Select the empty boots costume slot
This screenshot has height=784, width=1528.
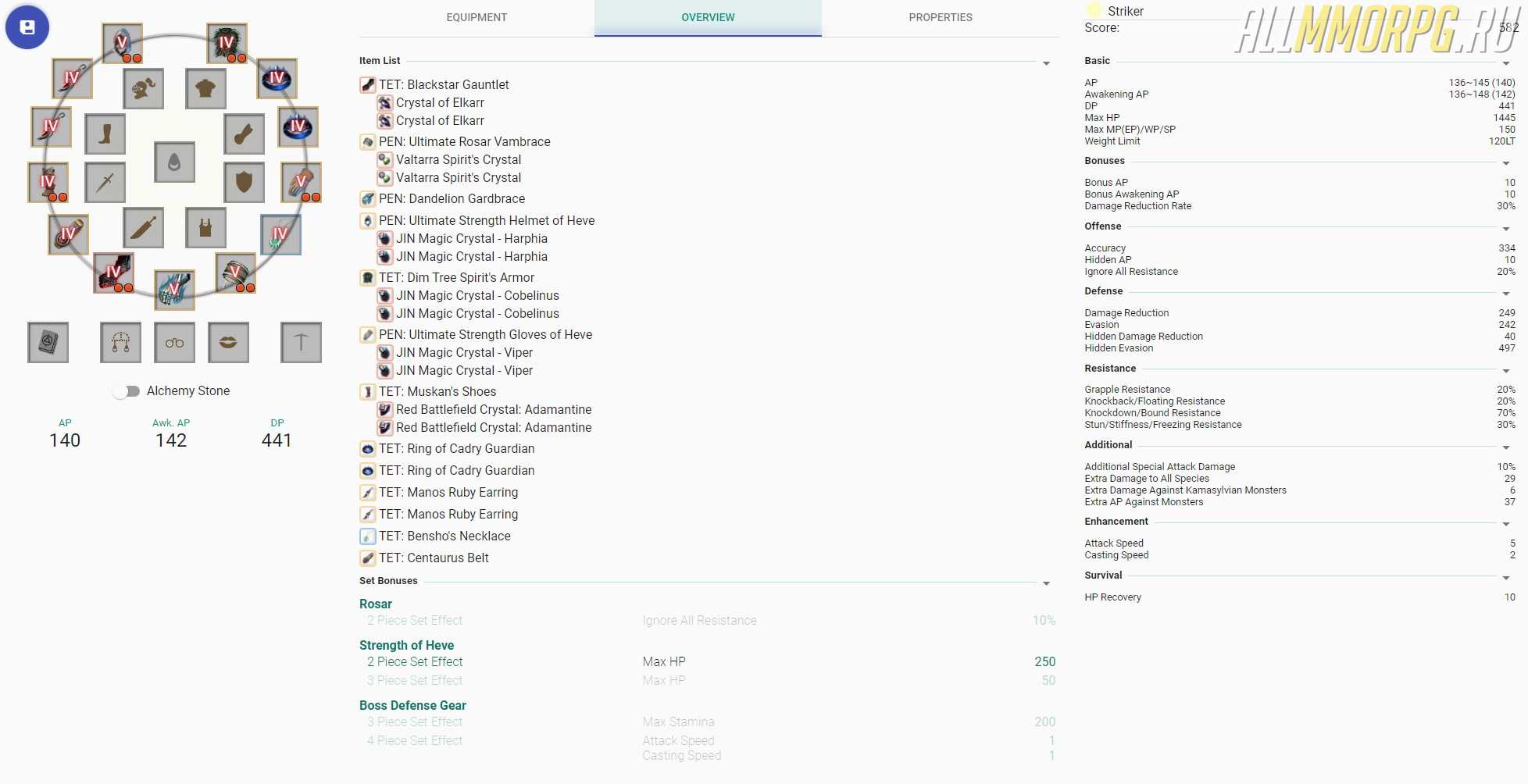(x=105, y=134)
